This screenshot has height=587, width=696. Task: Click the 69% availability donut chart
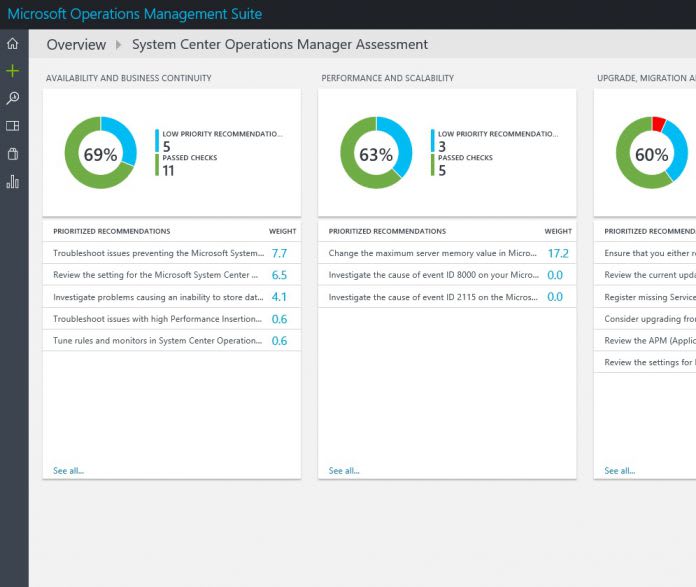[100, 154]
